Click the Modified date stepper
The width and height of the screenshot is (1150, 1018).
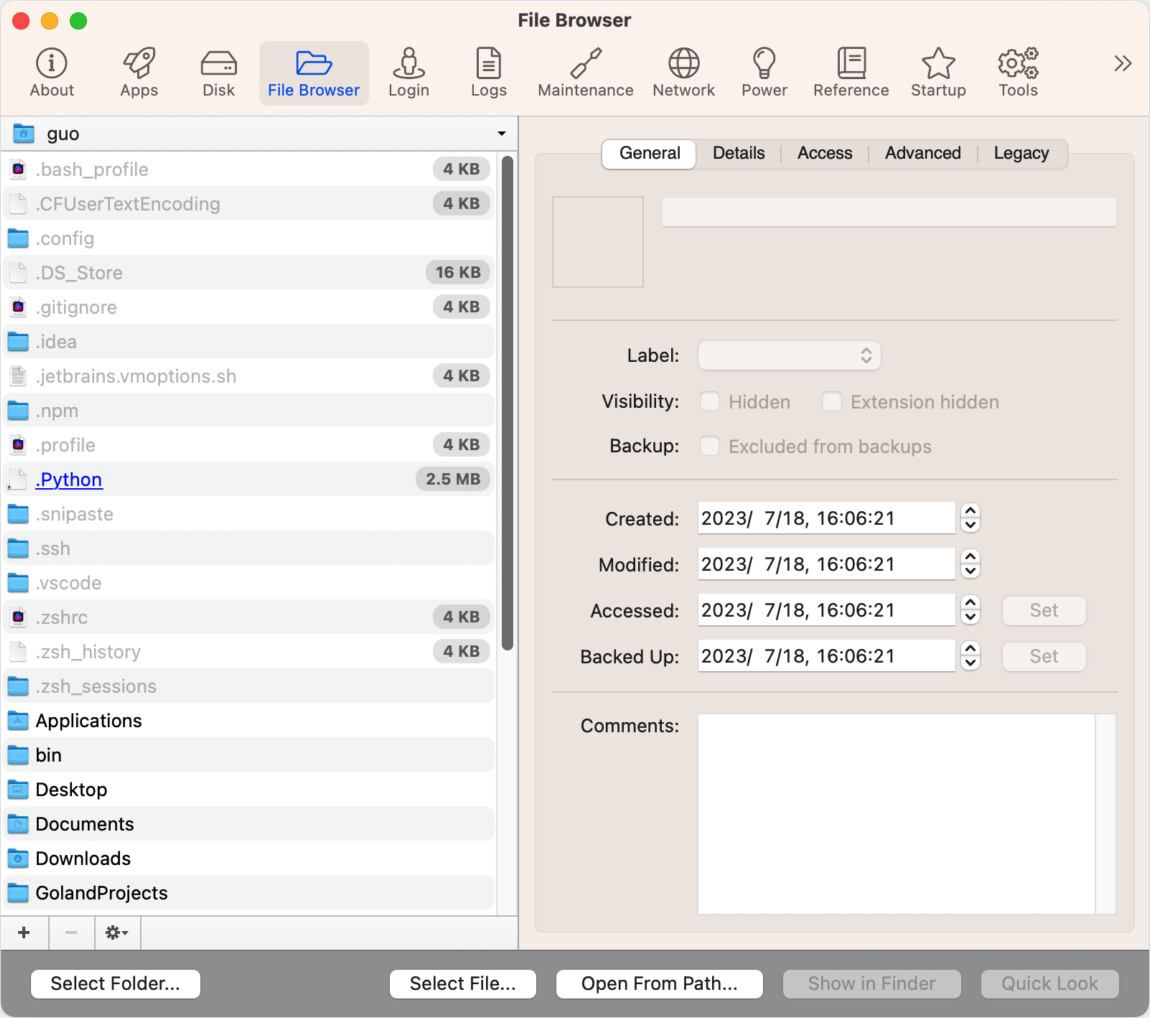pos(970,564)
